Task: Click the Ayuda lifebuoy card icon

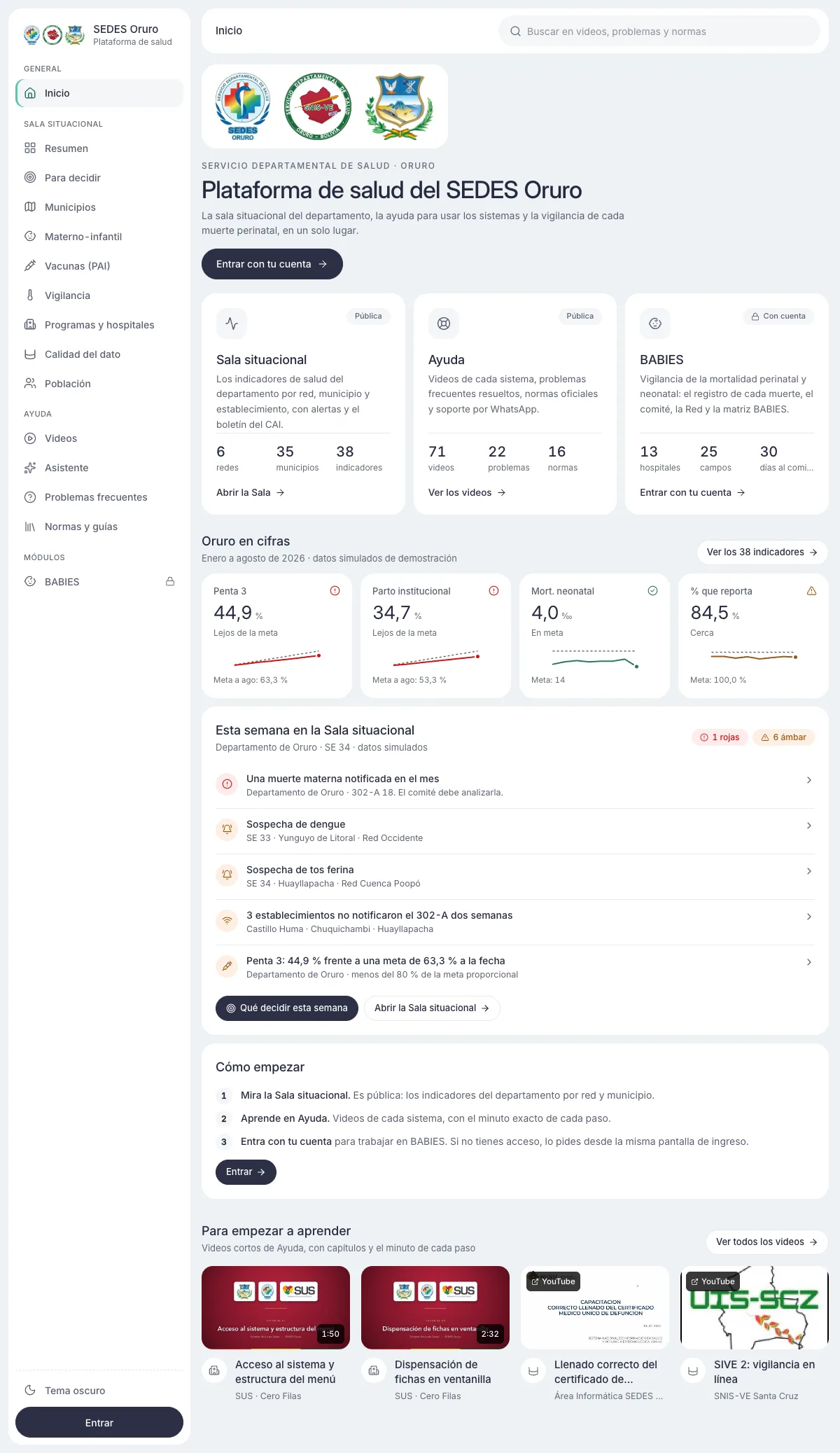Action: pos(444,324)
